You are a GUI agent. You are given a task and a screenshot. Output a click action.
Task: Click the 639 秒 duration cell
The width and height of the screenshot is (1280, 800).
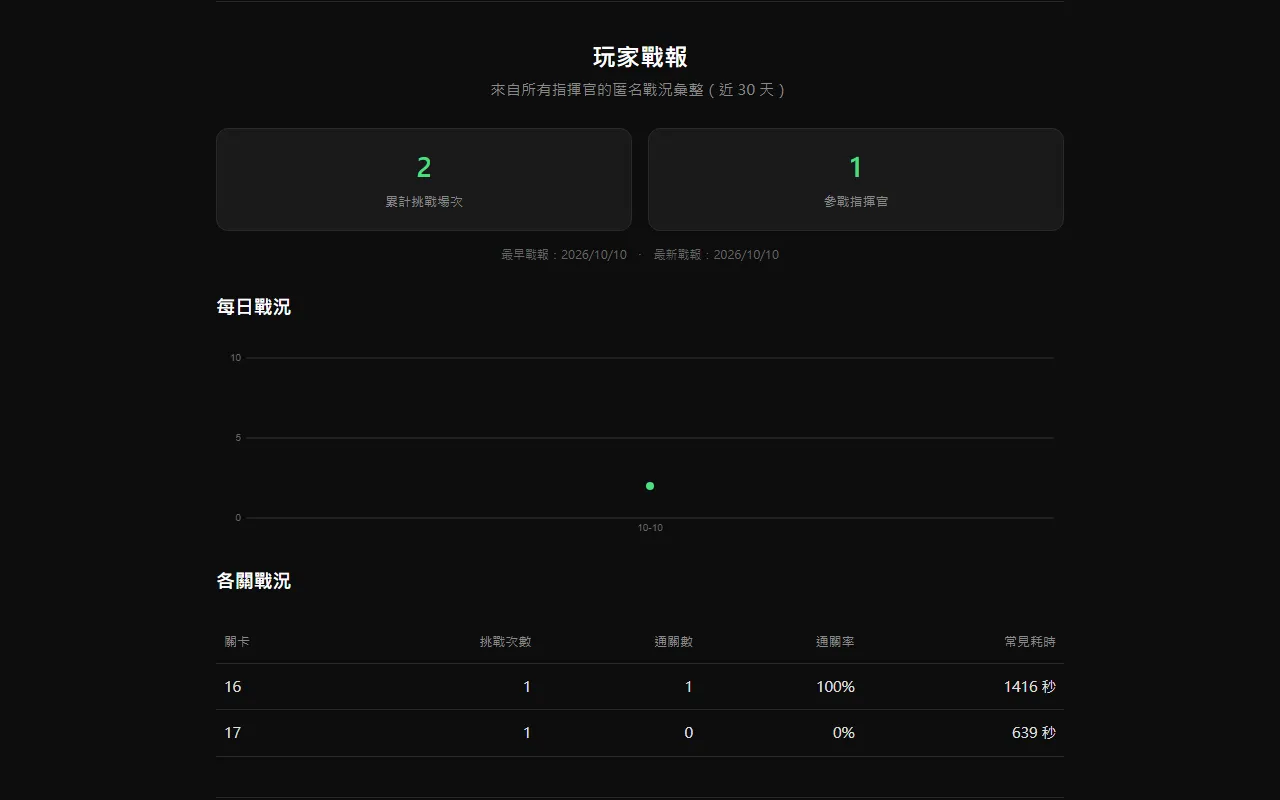click(1034, 733)
